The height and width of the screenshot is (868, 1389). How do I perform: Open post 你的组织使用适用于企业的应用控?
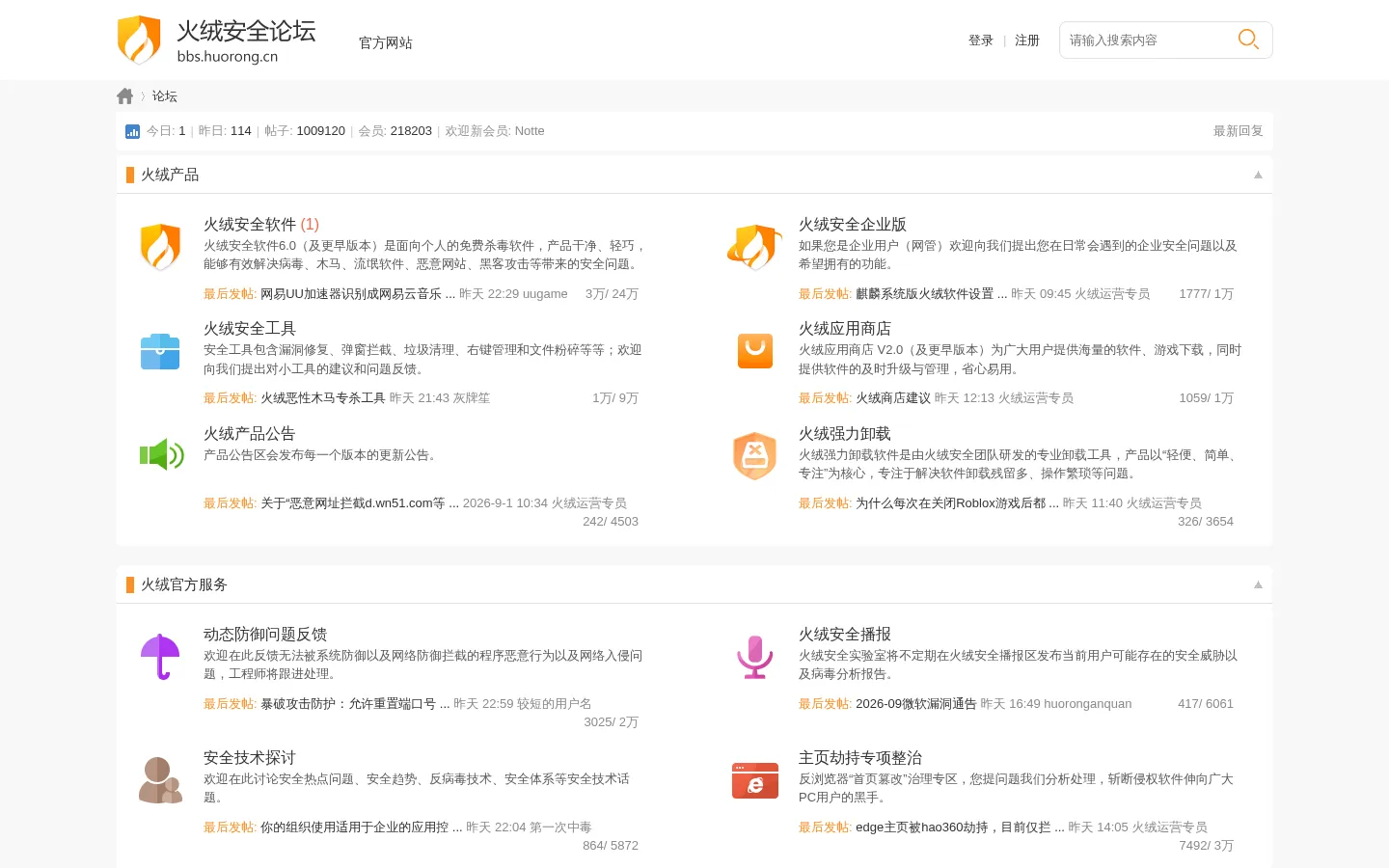pyautogui.click(x=362, y=827)
